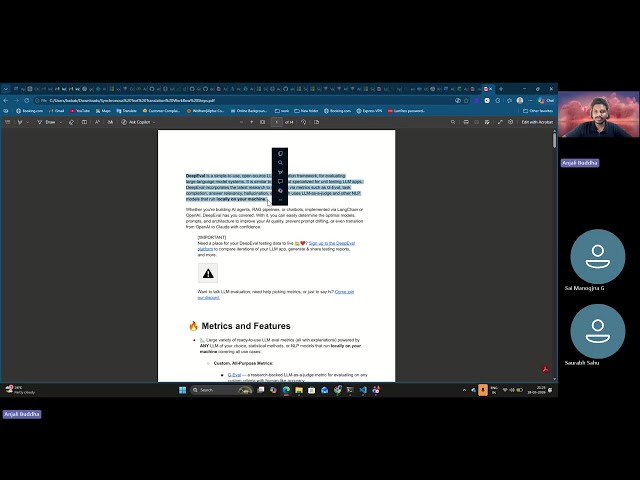Screen dimensions: 640x480
Task: Rotate the PDF page
Action: [303, 122]
